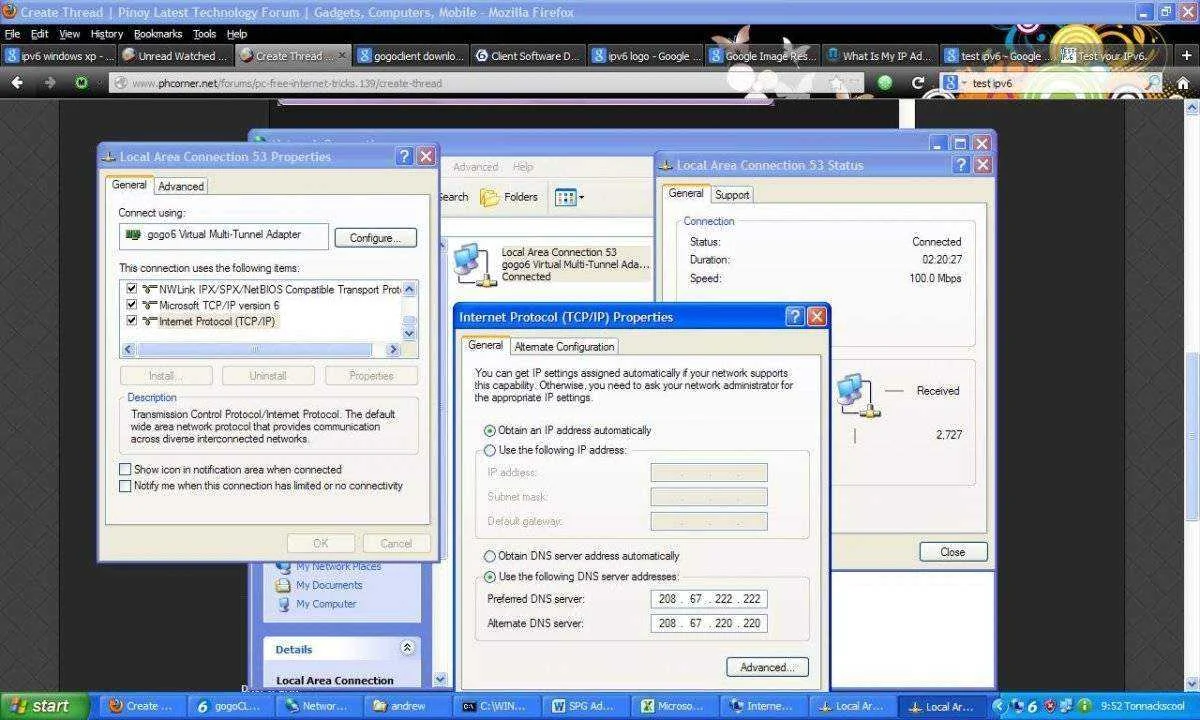The height and width of the screenshot is (720, 1200).
Task: Click the My Documents icon in sidebar
Action: pyautogui.click(x=283, y=585)
